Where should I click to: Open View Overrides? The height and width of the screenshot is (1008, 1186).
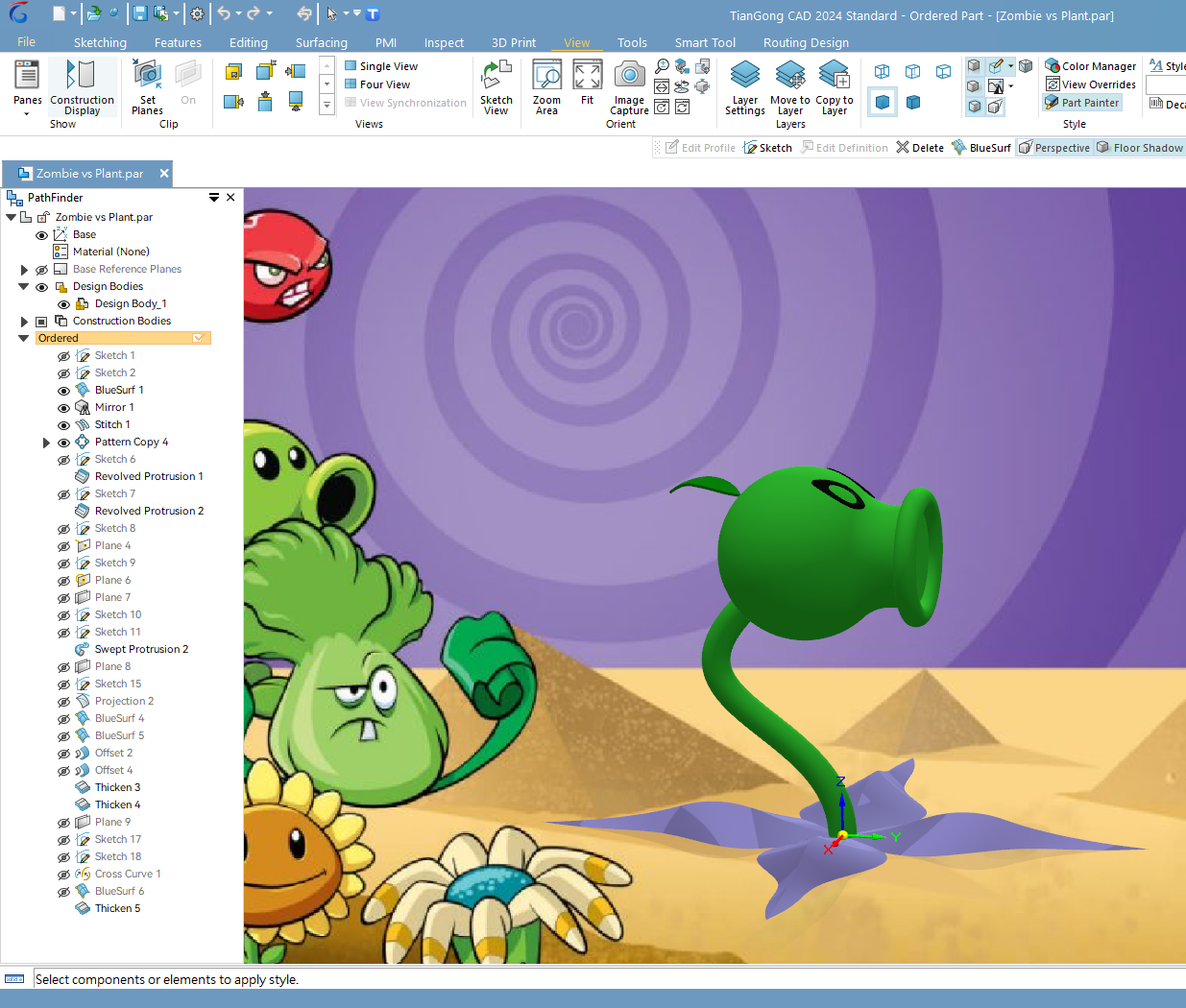pyautogui.click(x=1090, y=84)
